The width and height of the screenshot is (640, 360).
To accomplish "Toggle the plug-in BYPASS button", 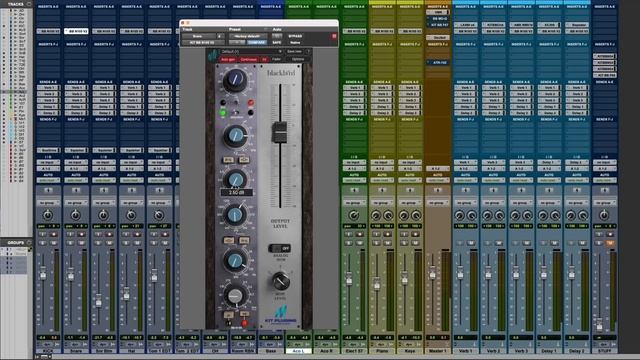I will 295,36.
